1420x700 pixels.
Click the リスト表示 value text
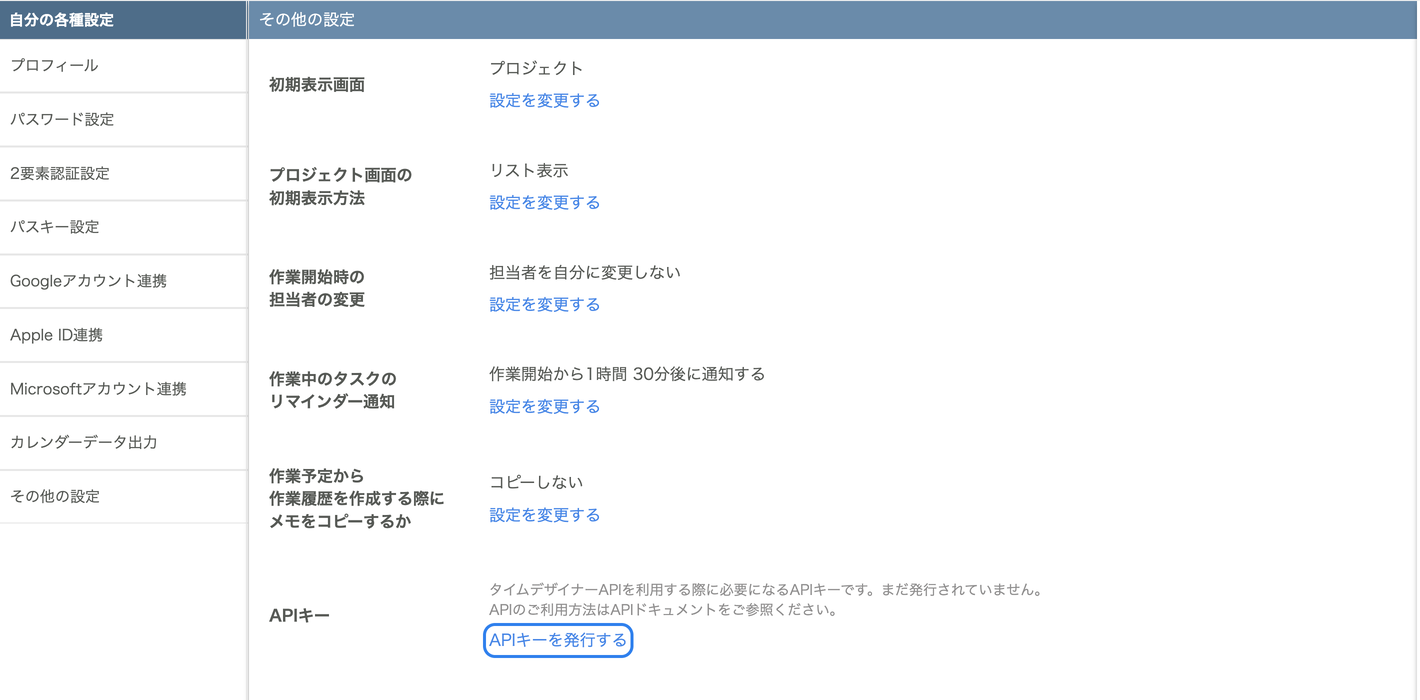tap(529, 171)
